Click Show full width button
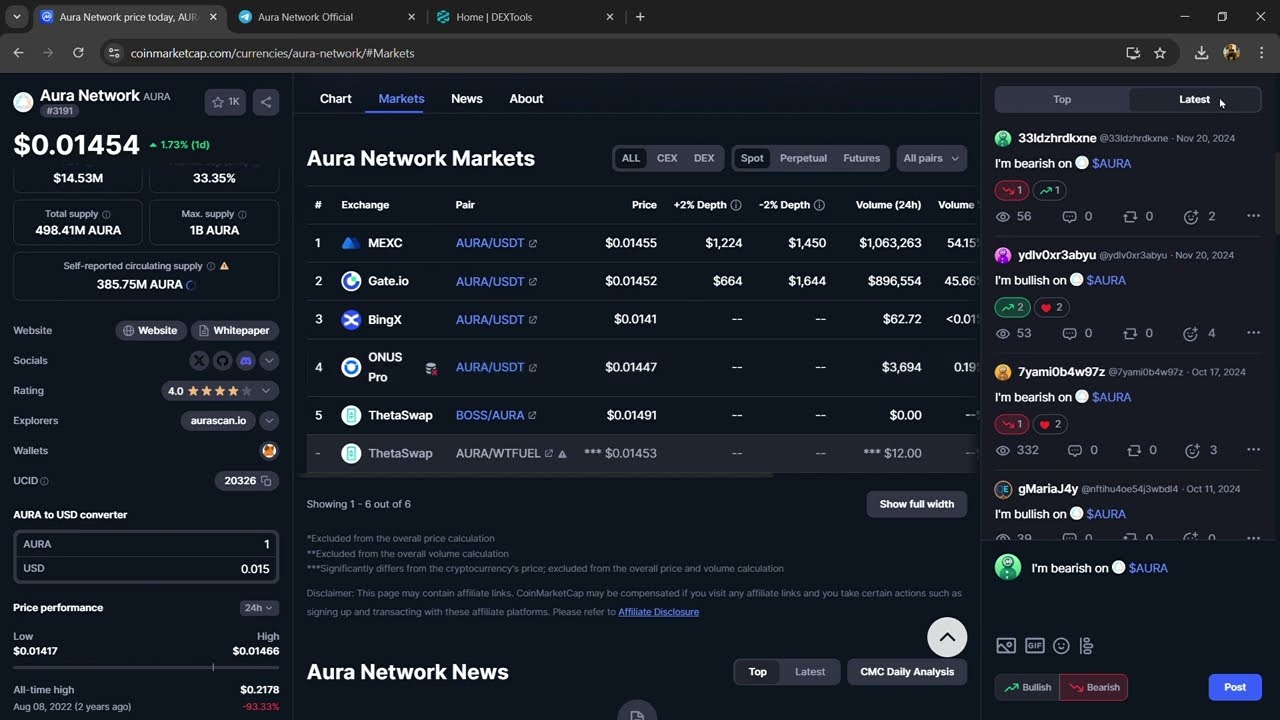The width and height of the screenshot is (1280, 720). (917, 504)
